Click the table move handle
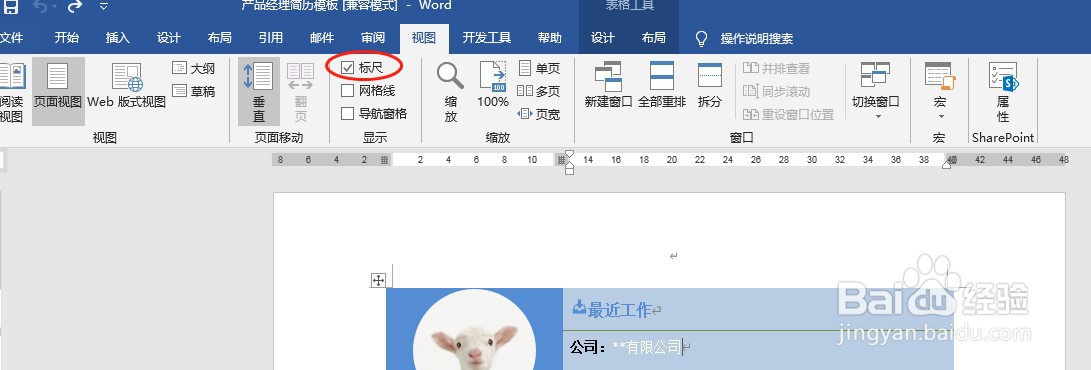Image resolution: width=1091 pixels, height=370 pixels. coord(378,280)
